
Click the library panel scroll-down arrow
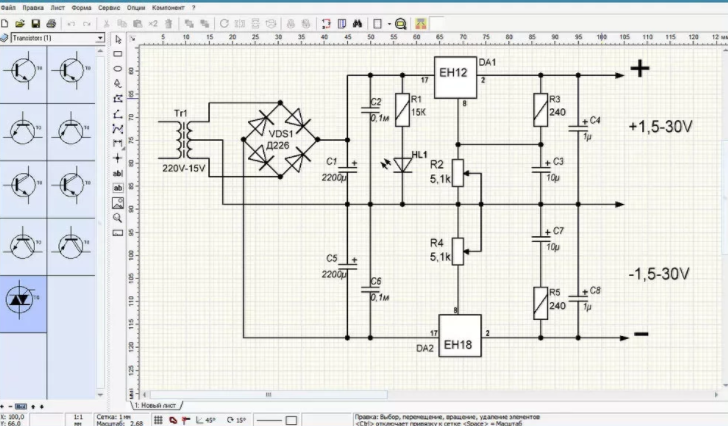[x=101, y=395]
